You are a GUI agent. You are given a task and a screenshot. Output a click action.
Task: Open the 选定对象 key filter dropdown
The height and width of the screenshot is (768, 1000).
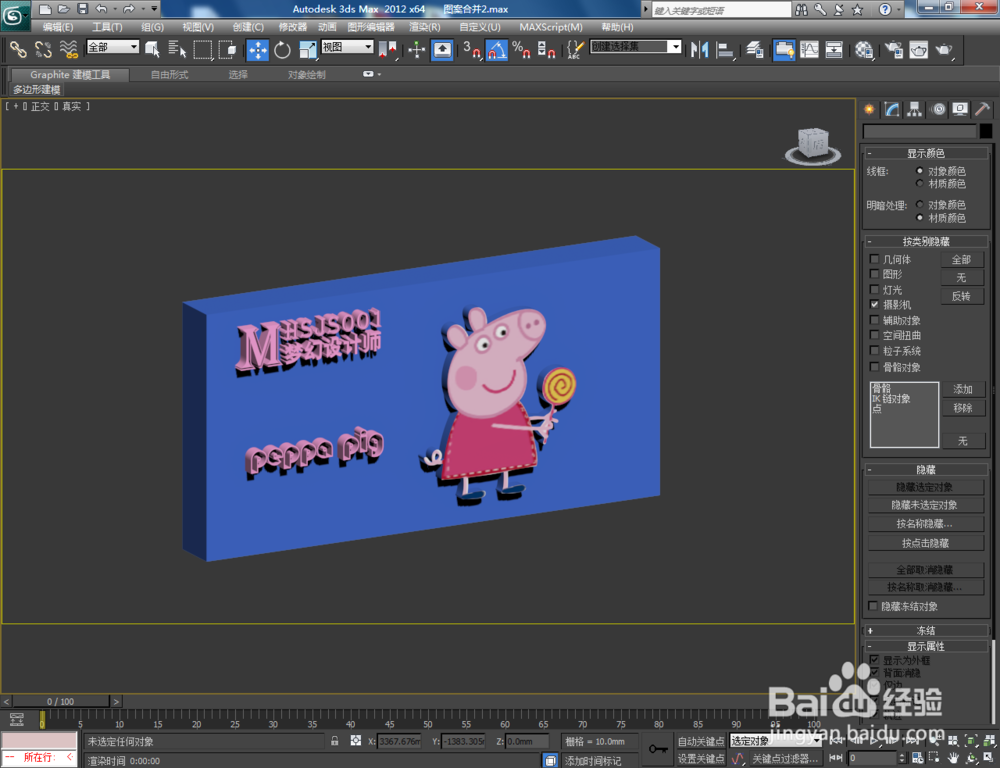click(775, 741)
